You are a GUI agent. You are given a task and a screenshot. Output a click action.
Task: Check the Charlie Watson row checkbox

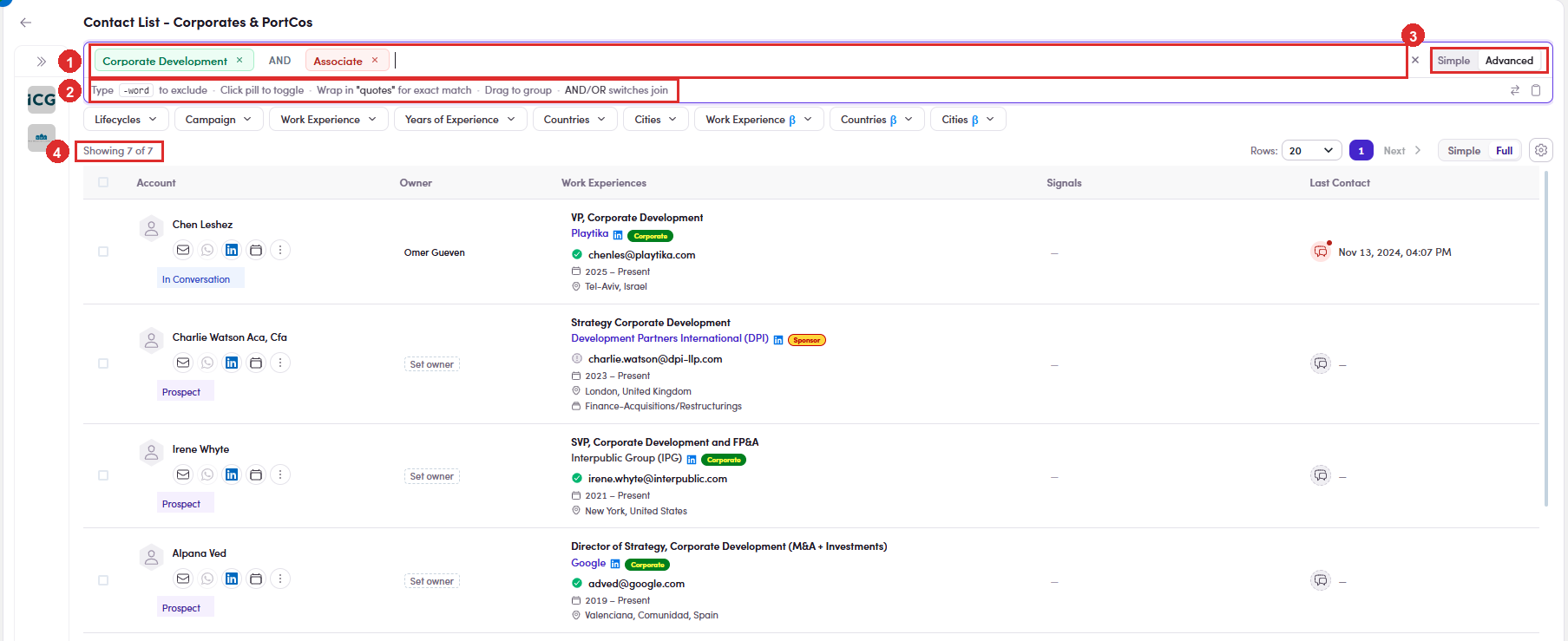click(103, 363)
